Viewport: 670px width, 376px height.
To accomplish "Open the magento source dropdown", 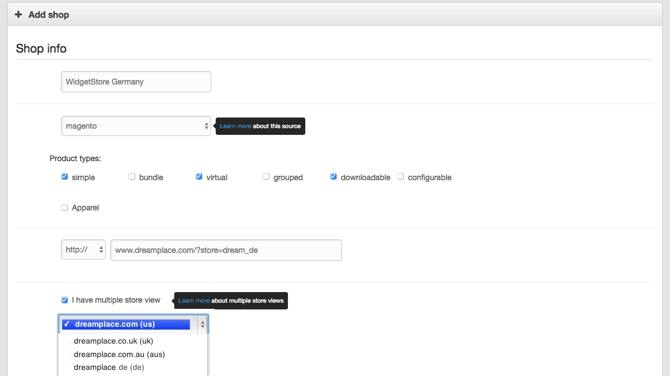I will coord(136,126).
